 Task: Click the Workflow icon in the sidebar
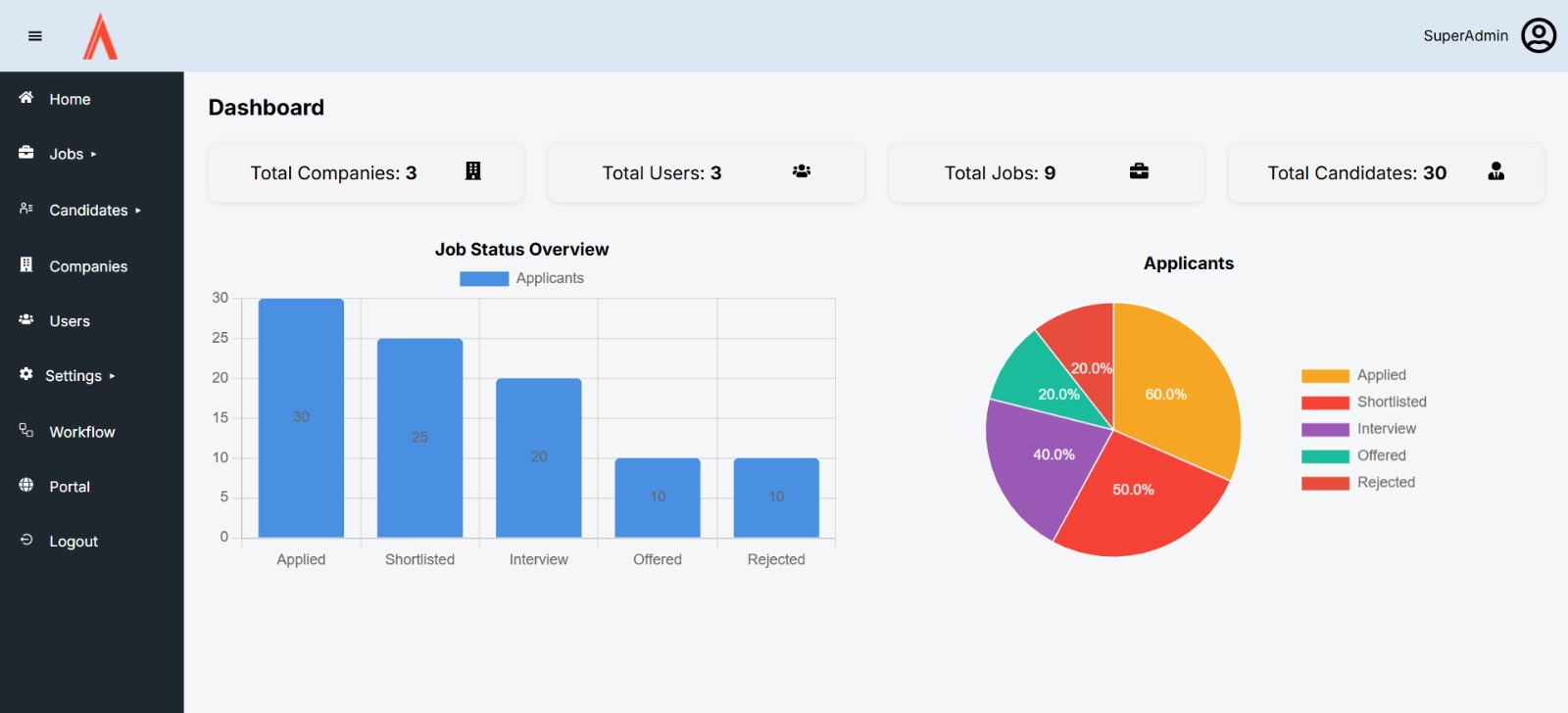pos(26,431)
